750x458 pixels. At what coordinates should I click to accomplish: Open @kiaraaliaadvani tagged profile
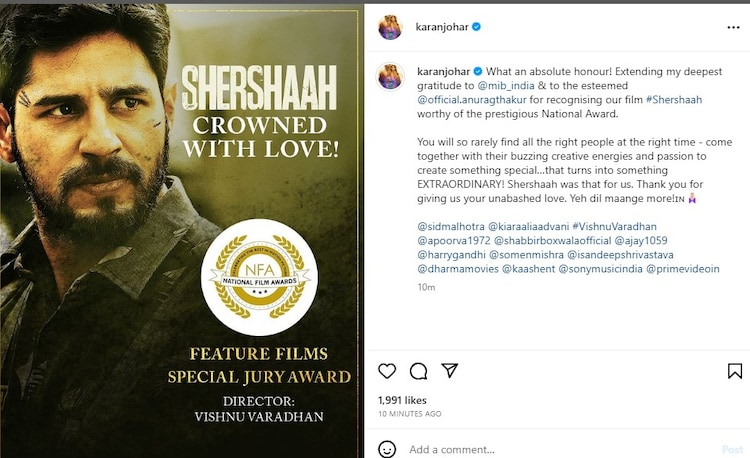tap(529, 227)
